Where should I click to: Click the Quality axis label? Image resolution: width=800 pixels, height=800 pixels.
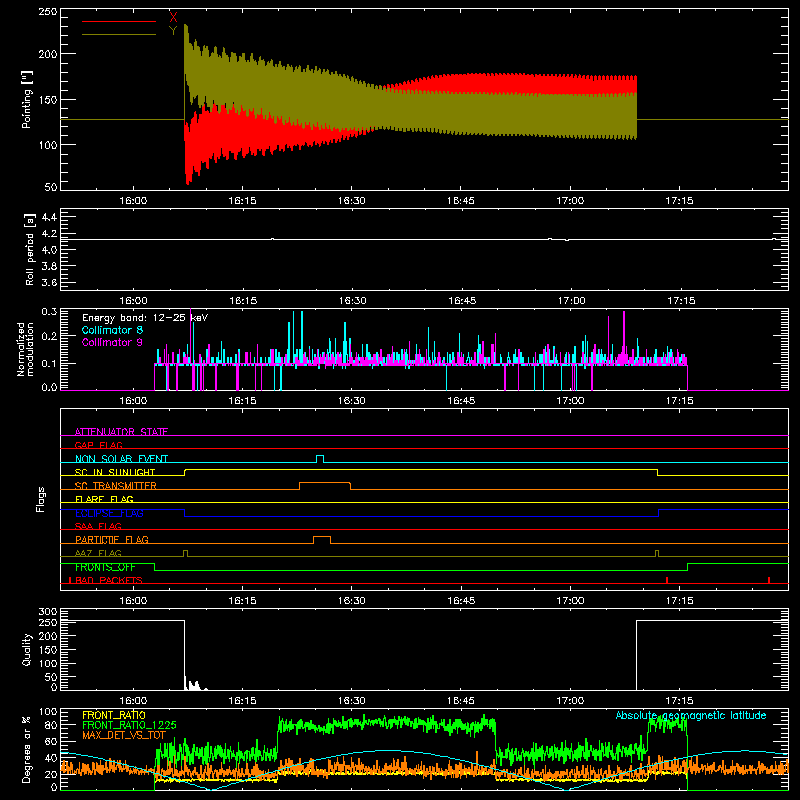coord(27,649)
